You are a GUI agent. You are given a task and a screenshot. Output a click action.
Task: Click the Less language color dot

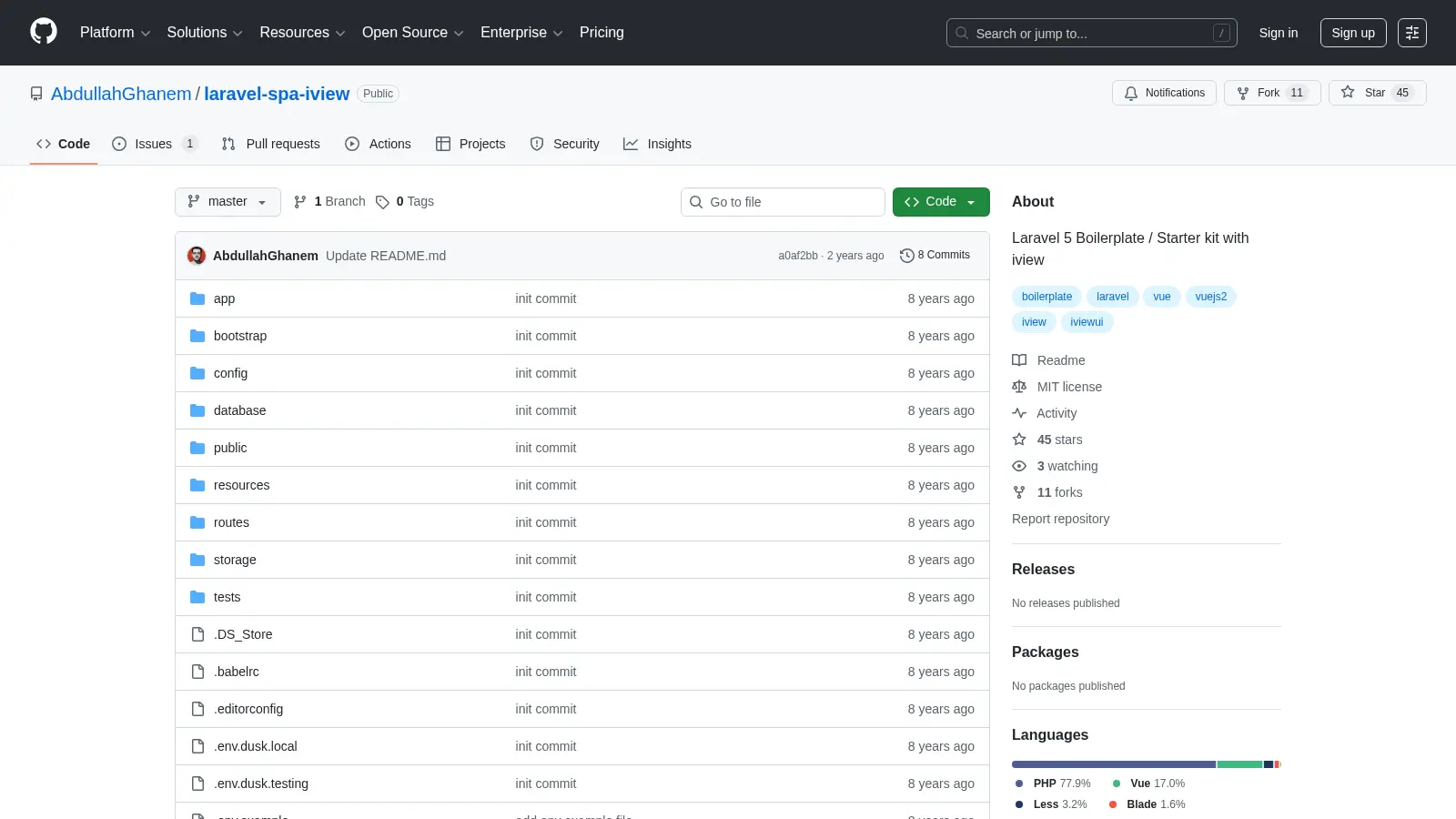coord(1019,804)
